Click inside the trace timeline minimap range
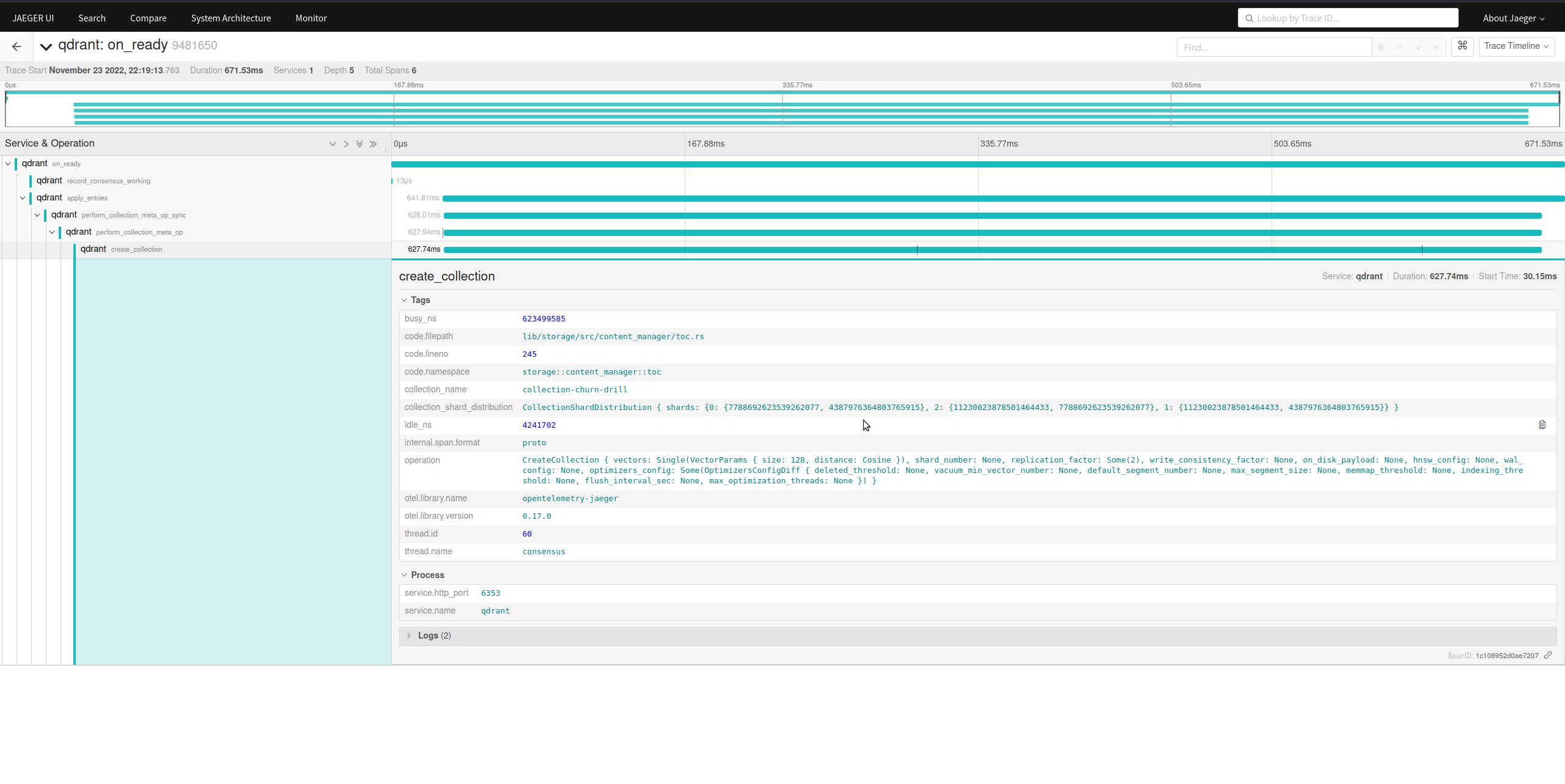Image resolution: width=1565 pixels, height=784 pixels. click(x=782, y=110)
